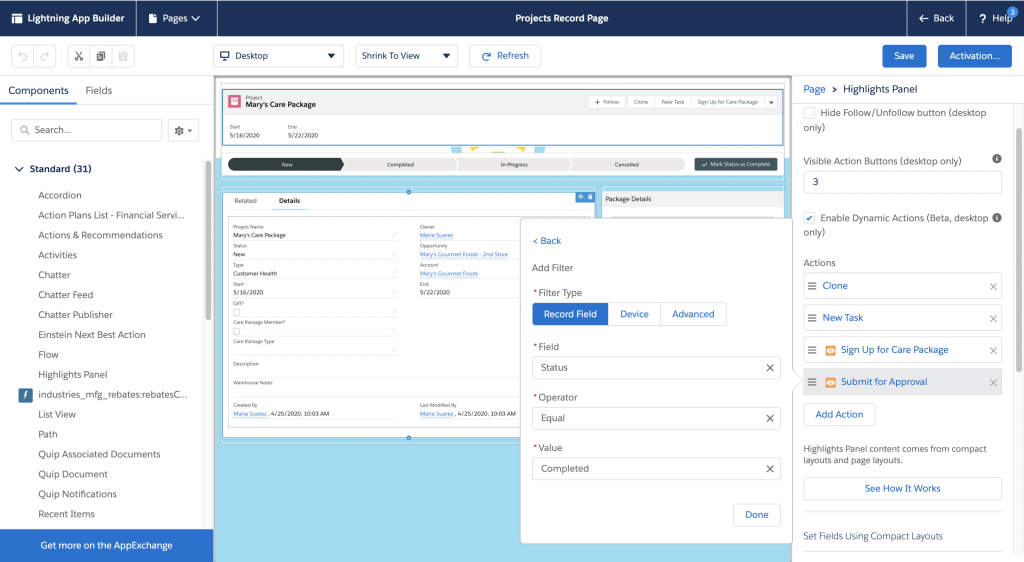This screenshot has width=1024, height=562.
Task: Click the Page breadcrumb link
Action: [x=814, y=89]
